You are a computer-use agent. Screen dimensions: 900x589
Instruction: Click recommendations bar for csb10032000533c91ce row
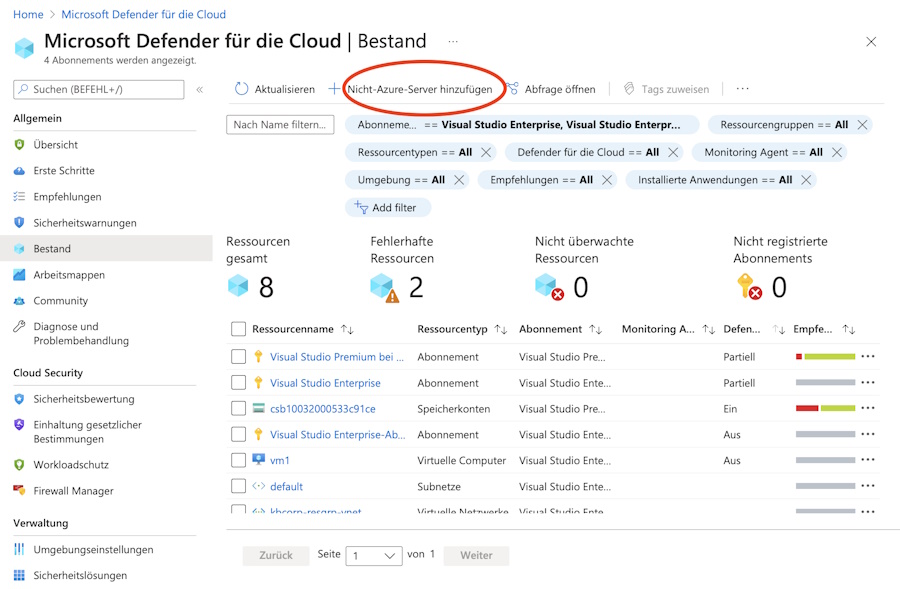[x=825, y=408]
